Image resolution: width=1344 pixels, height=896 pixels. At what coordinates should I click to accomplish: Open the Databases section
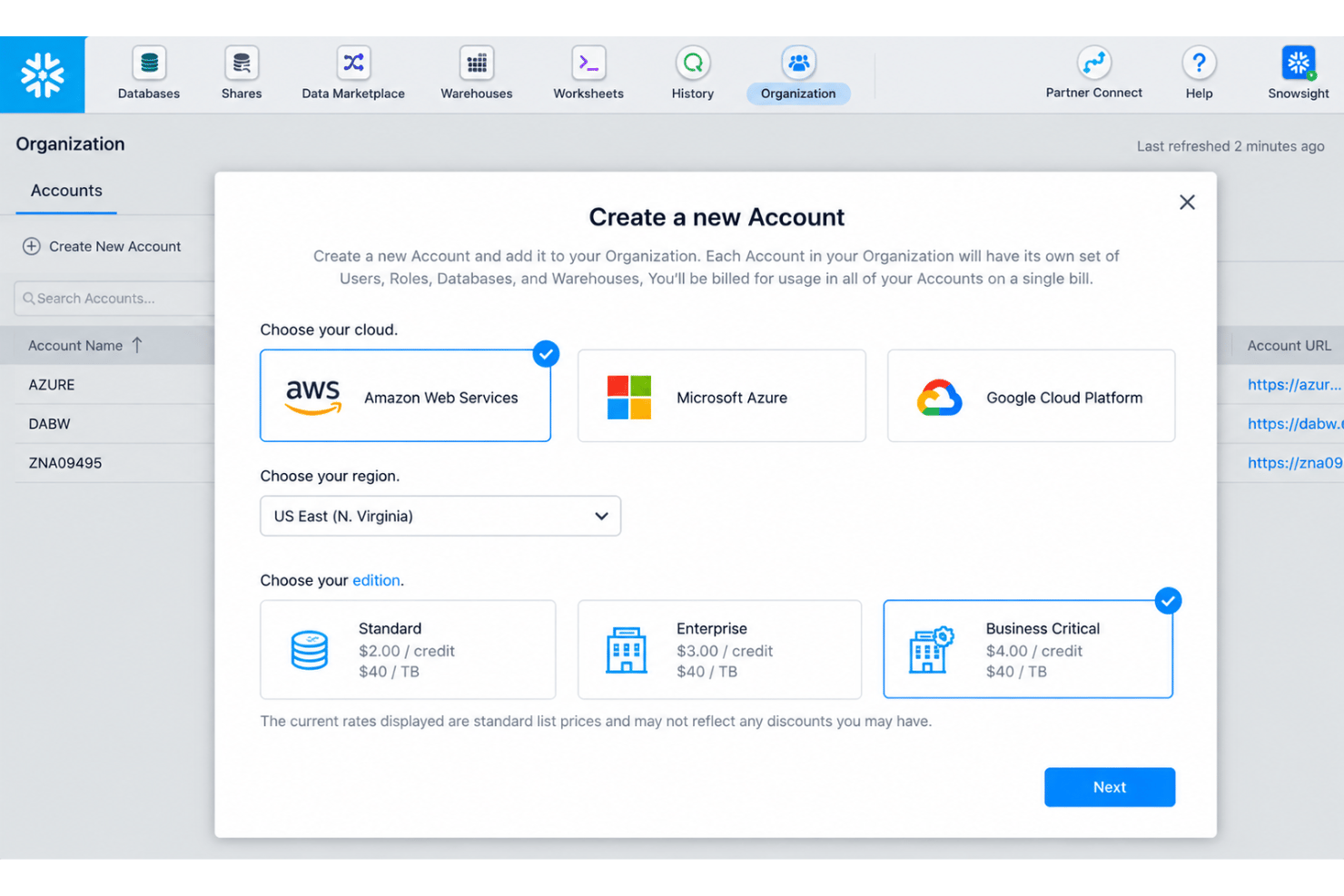point(149,74)
